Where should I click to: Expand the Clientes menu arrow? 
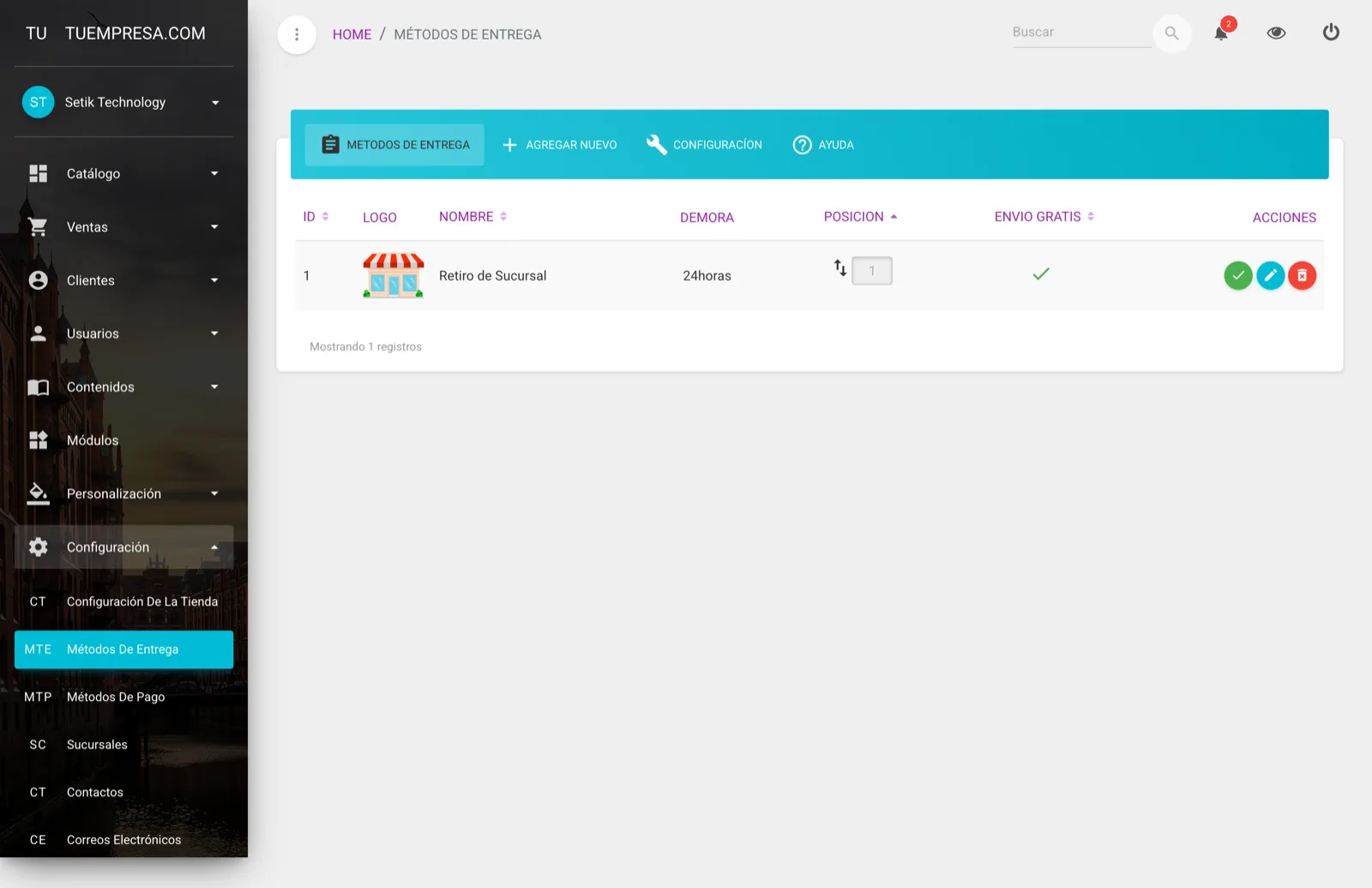point(214,281)
